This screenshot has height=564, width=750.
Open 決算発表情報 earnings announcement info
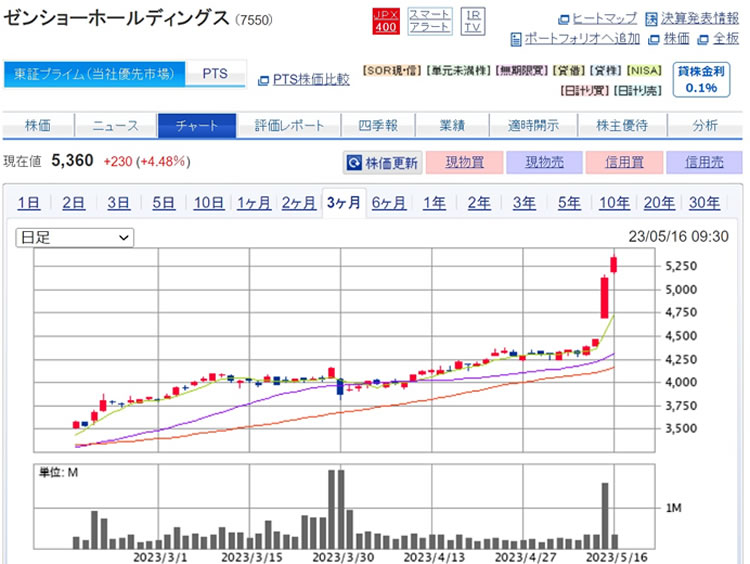coord(692,18)
